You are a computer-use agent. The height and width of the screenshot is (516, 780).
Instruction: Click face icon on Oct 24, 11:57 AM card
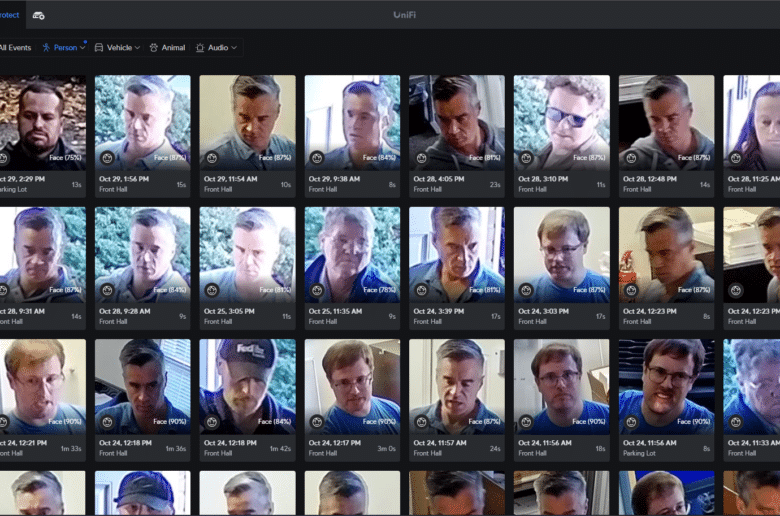(421, 422)
